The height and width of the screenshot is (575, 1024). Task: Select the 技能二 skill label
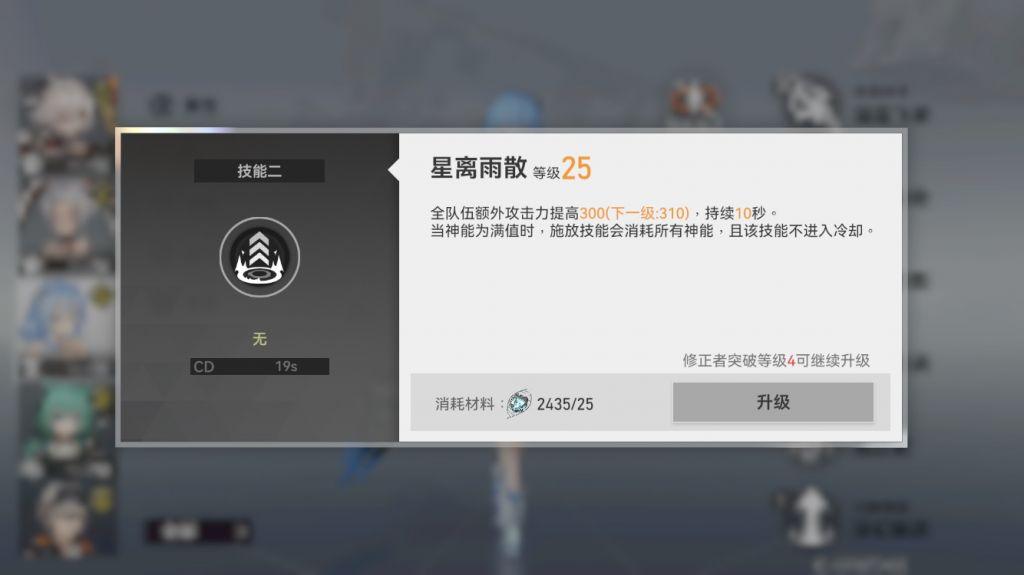point(259,171)
